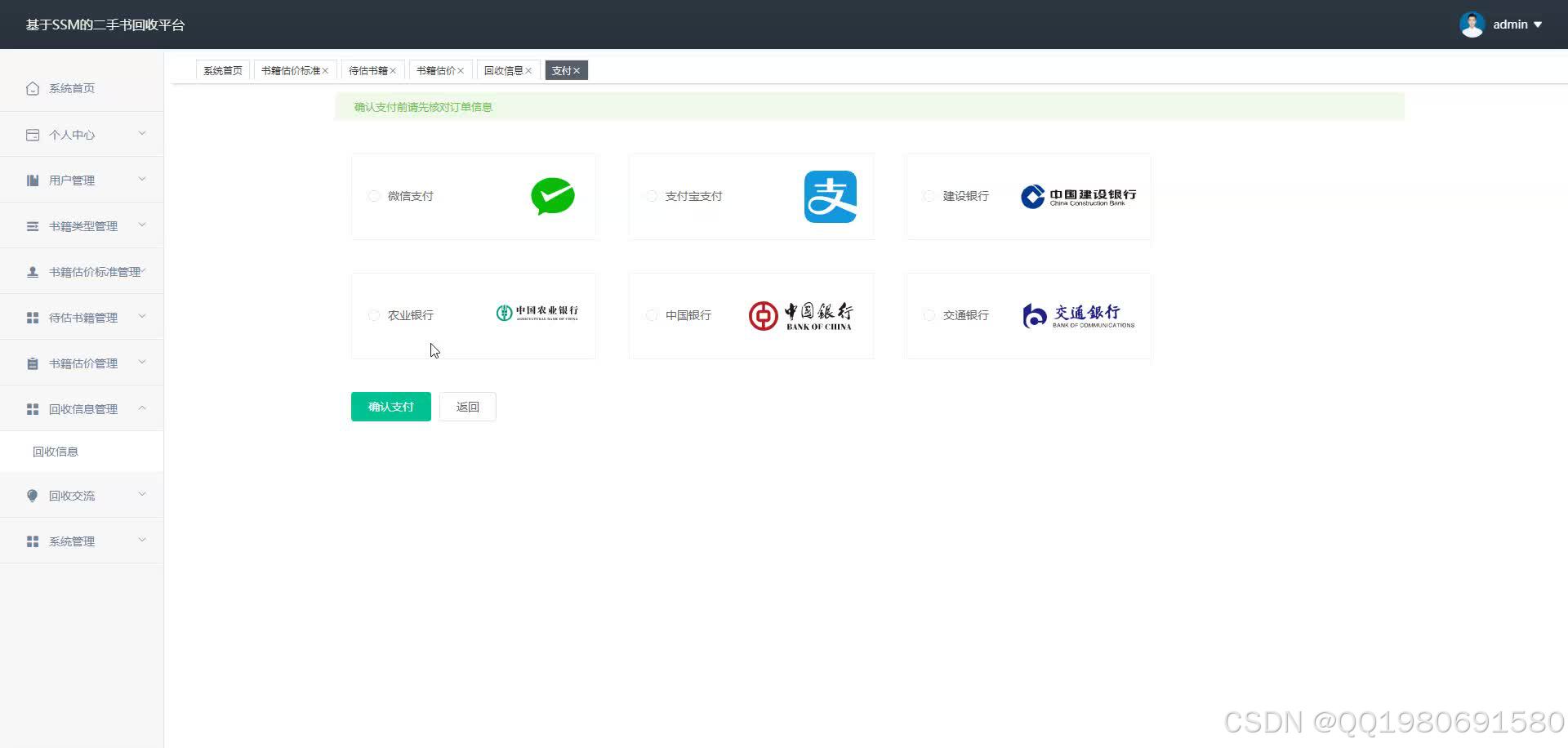Click the WeChat Pay logo
The image size is (1568, 748).
click(553, 196)
